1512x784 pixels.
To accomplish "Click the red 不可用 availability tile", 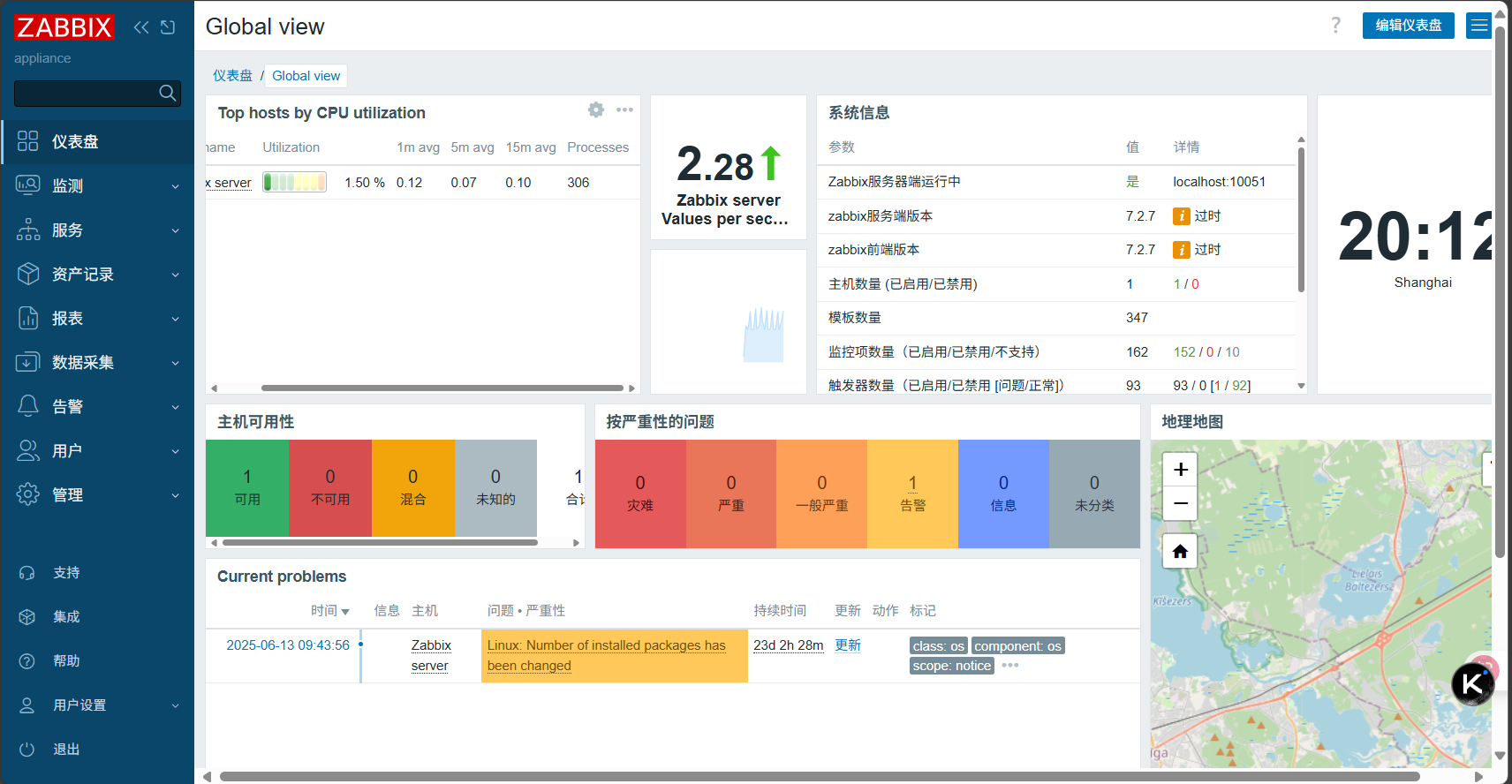I will pos(330,487).
